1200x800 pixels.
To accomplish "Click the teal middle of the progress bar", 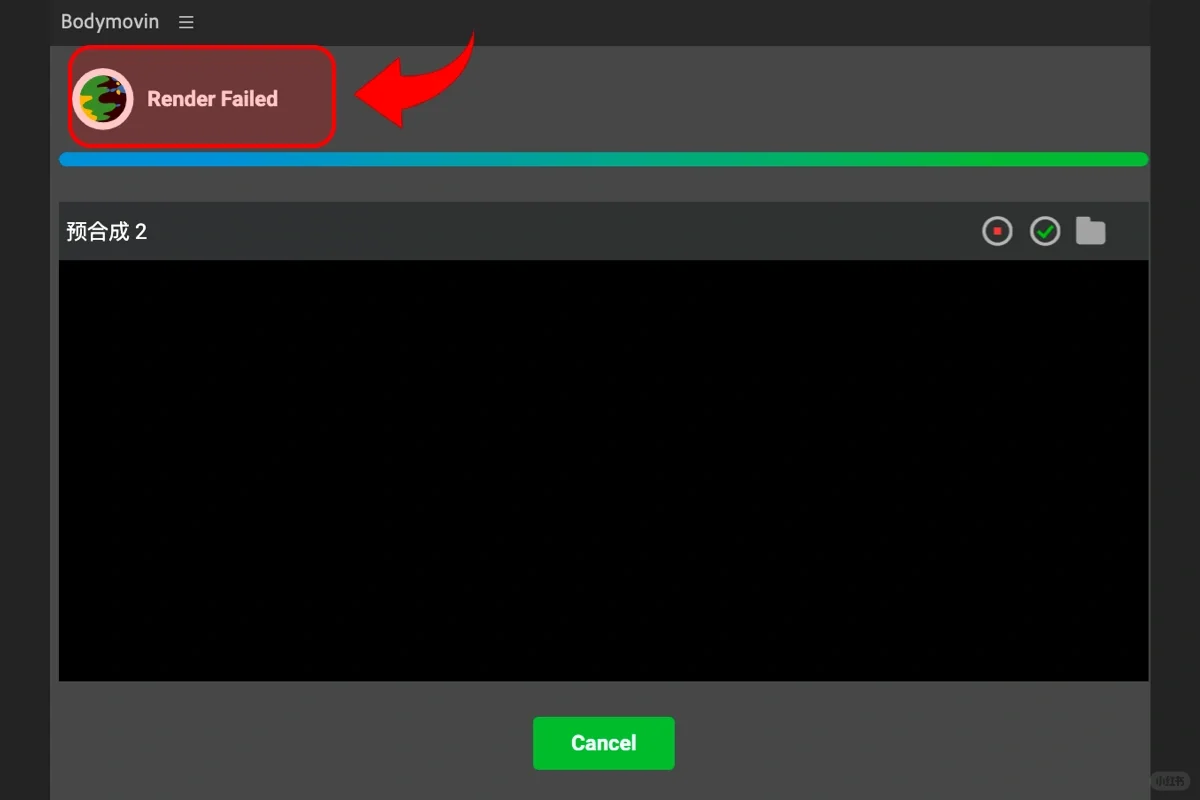I will [604, 159].
